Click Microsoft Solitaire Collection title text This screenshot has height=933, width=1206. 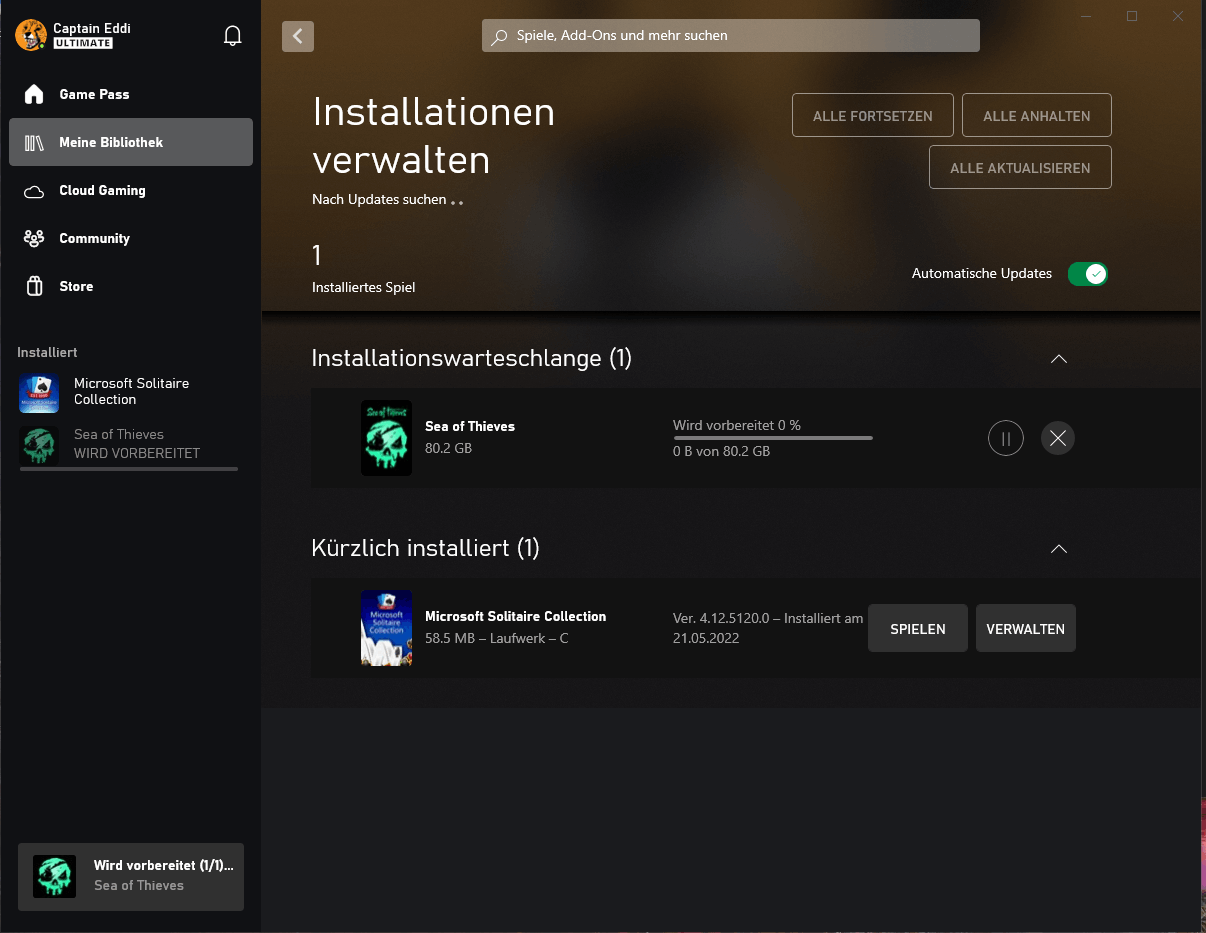click(516, 616)
